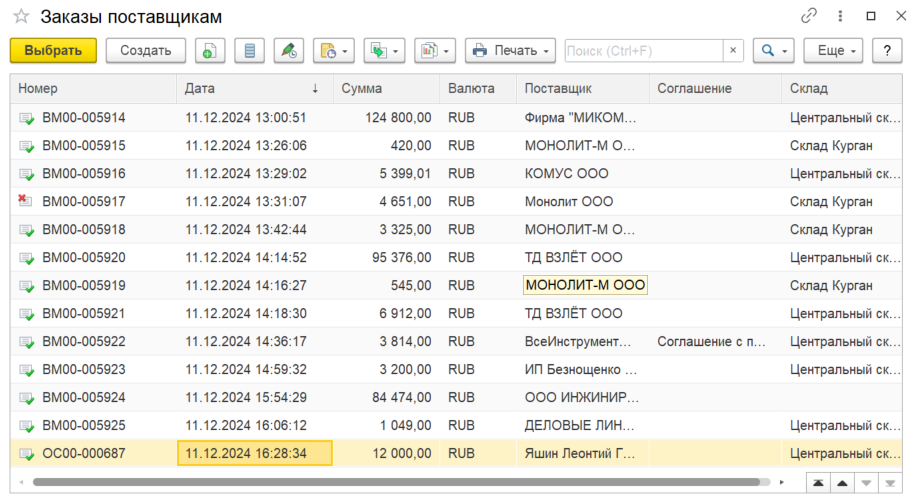Click posted document icon for ВМ00-005925
914x499 pixels.
[x=26, y=426]
